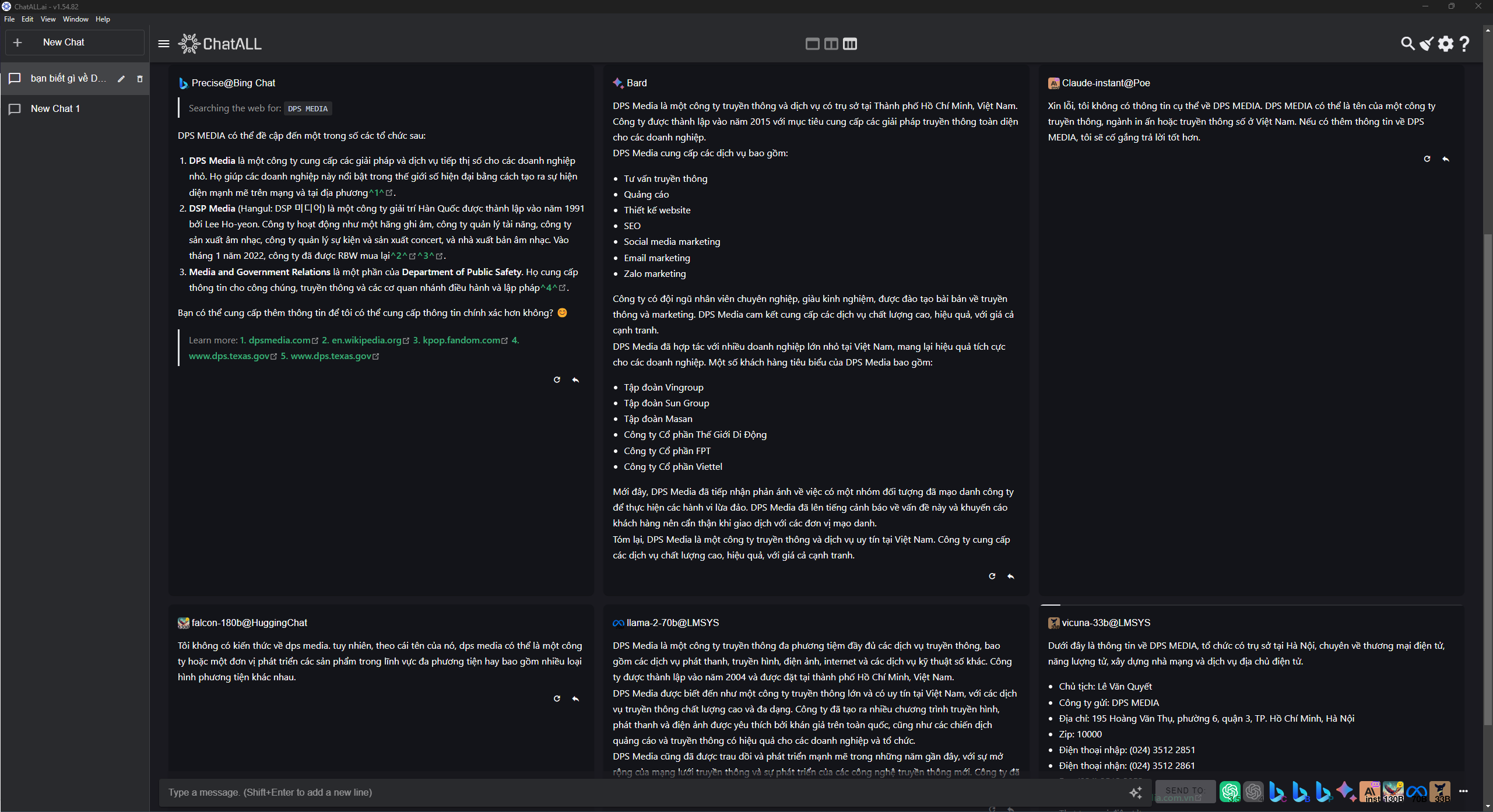
Task: Reply to the Claude-instant response
Action: tap(1446, 159)
